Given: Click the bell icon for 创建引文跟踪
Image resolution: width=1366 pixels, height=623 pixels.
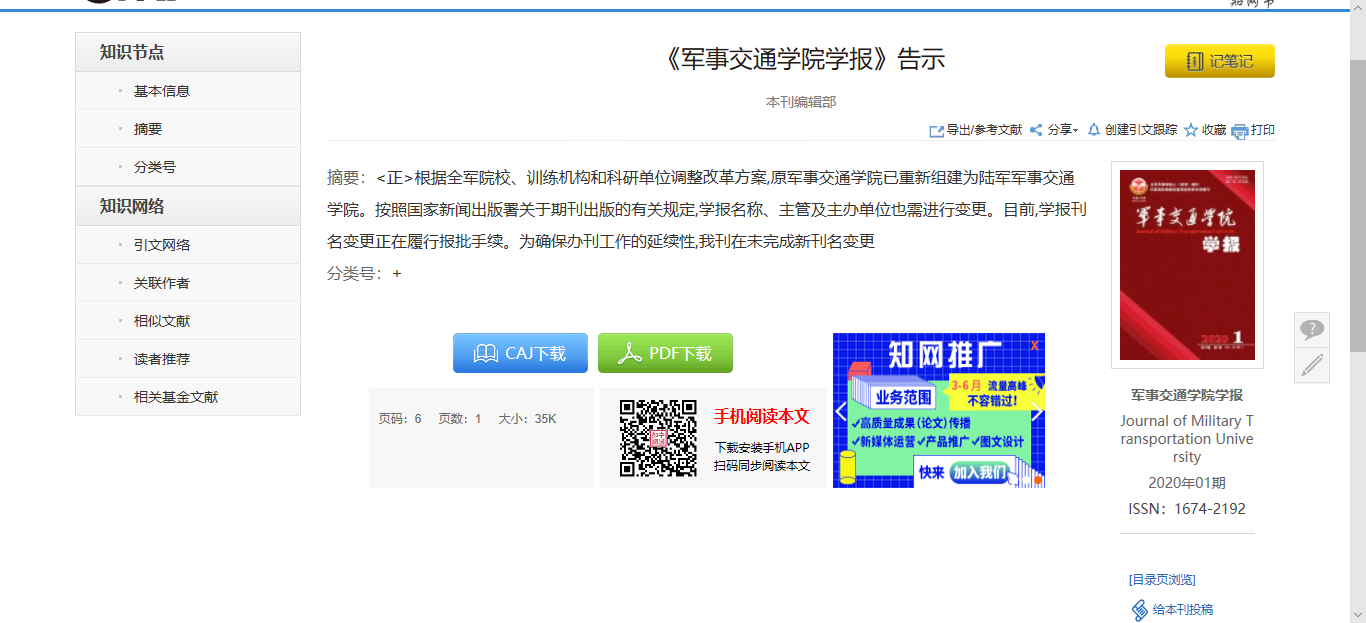Looking at the screenshot, I should tap(1094, 130).
